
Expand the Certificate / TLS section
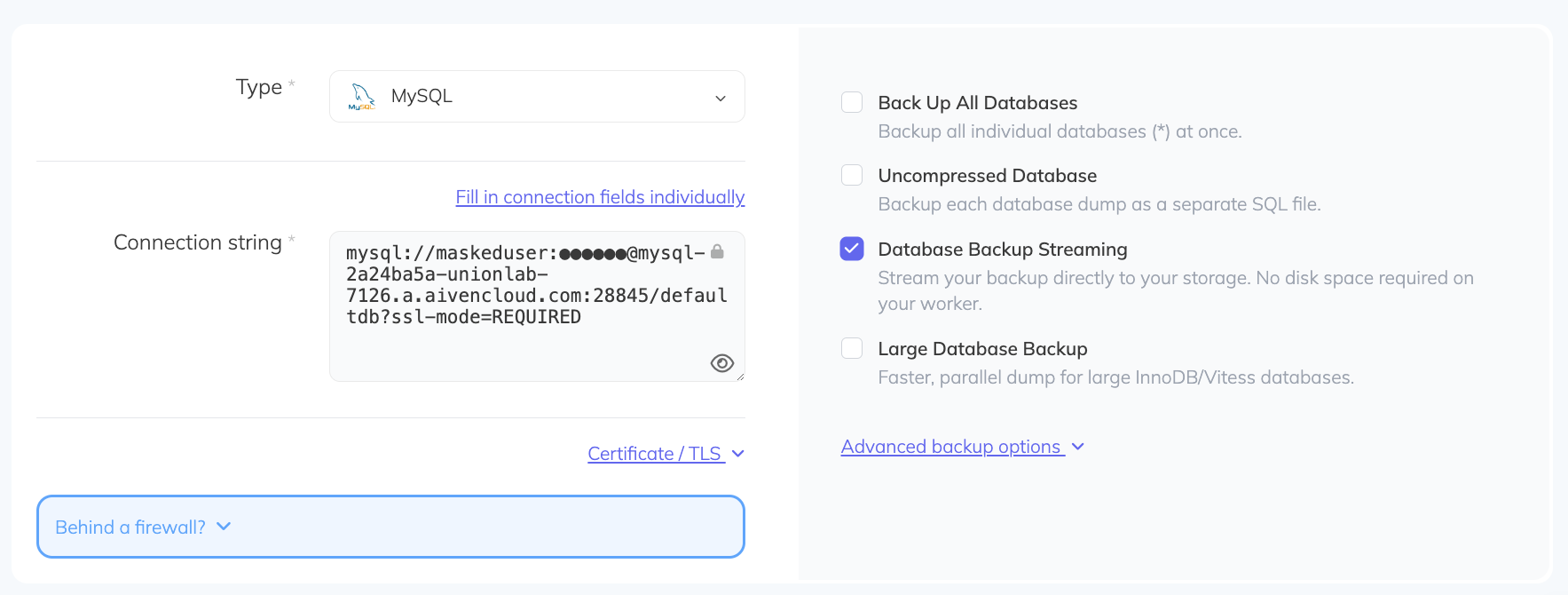pos(655,454)
